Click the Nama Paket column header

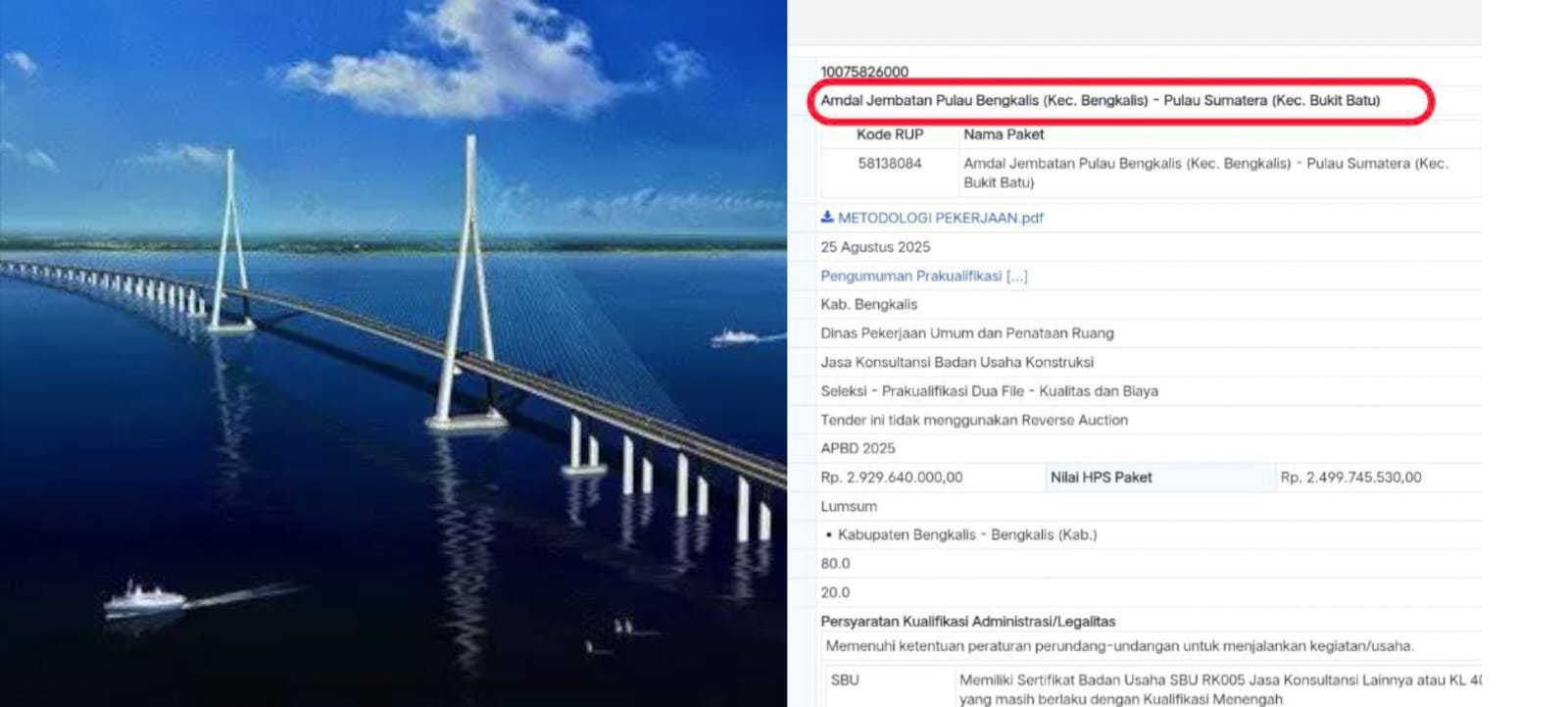click(x=1004, y=134)
